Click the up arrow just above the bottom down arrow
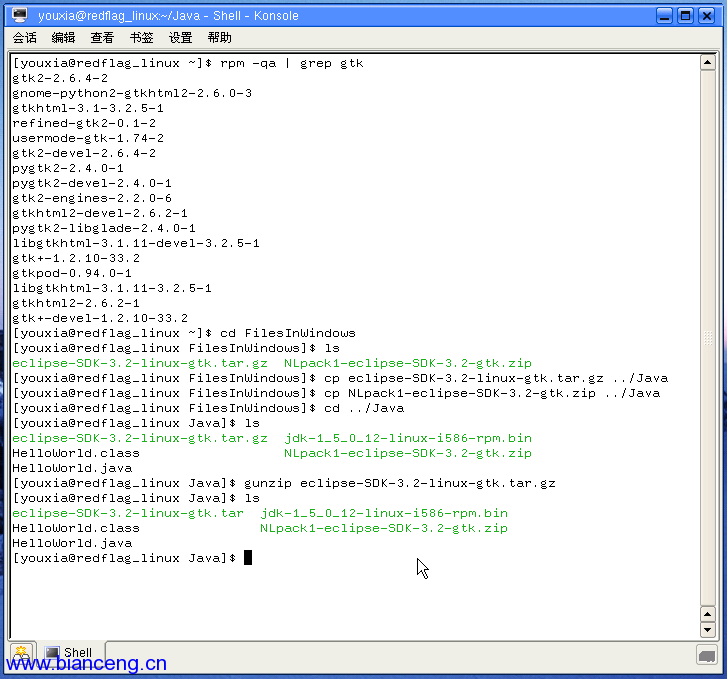727x679 pixels. click(708, 615)
